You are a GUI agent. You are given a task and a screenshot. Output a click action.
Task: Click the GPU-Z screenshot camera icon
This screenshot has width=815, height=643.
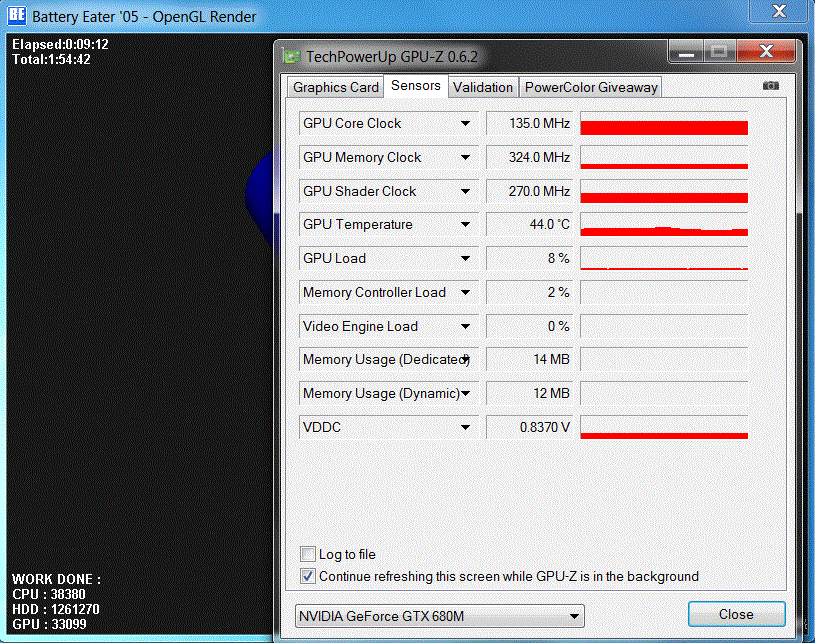[770, 86]
